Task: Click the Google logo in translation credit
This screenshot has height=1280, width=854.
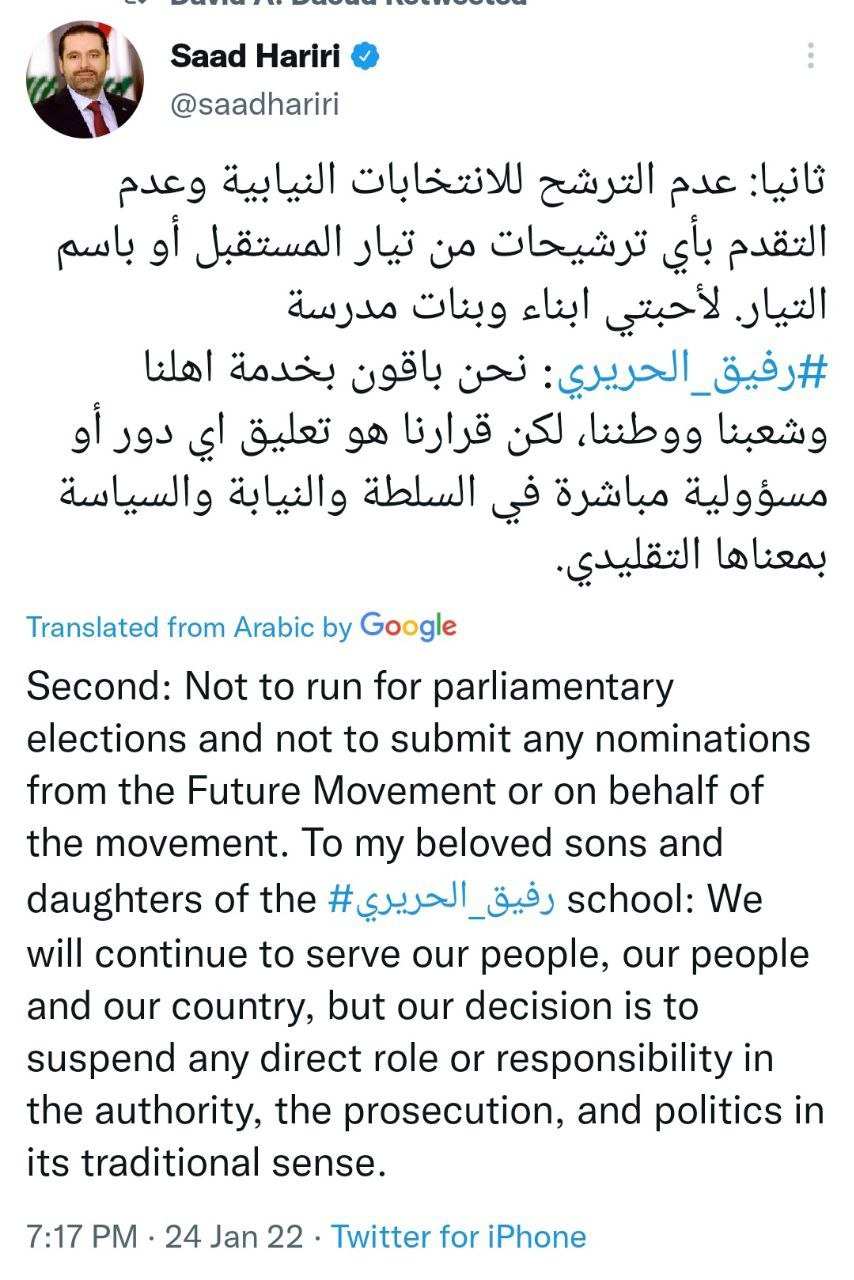Action: [408, 626]
